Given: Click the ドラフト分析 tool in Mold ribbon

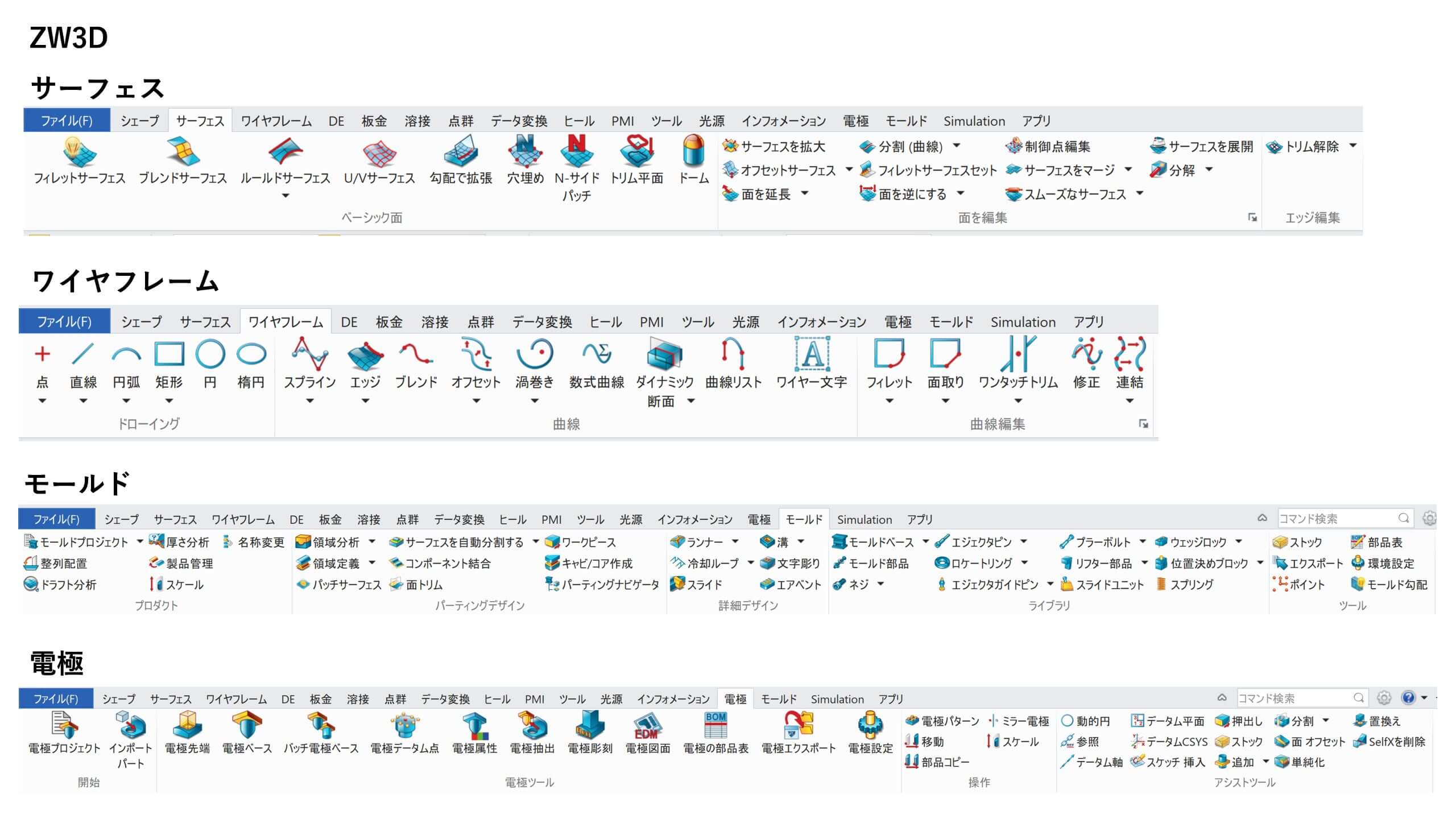Looking at the screenshot, I should click(60, 584).
